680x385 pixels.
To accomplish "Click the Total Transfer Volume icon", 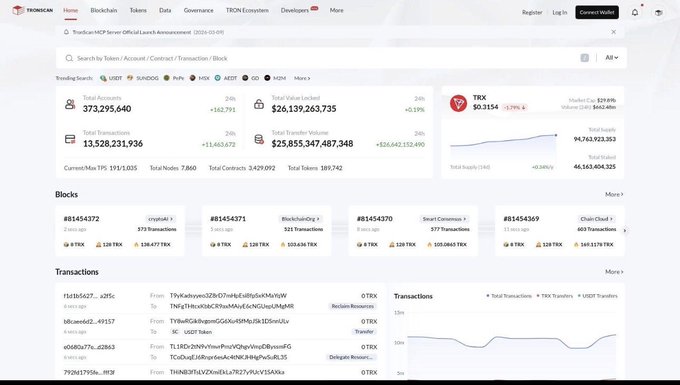I will 259,139.
